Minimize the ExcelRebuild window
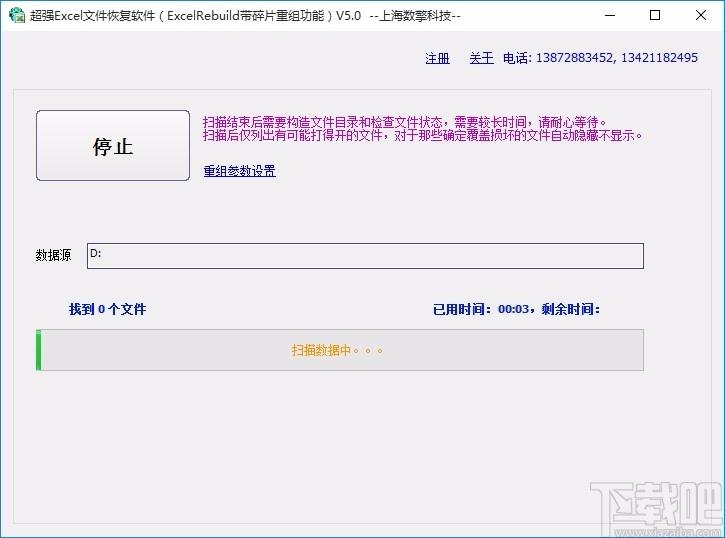The height and width of the screenshot is (538, 725). click(x=610, y=15)
